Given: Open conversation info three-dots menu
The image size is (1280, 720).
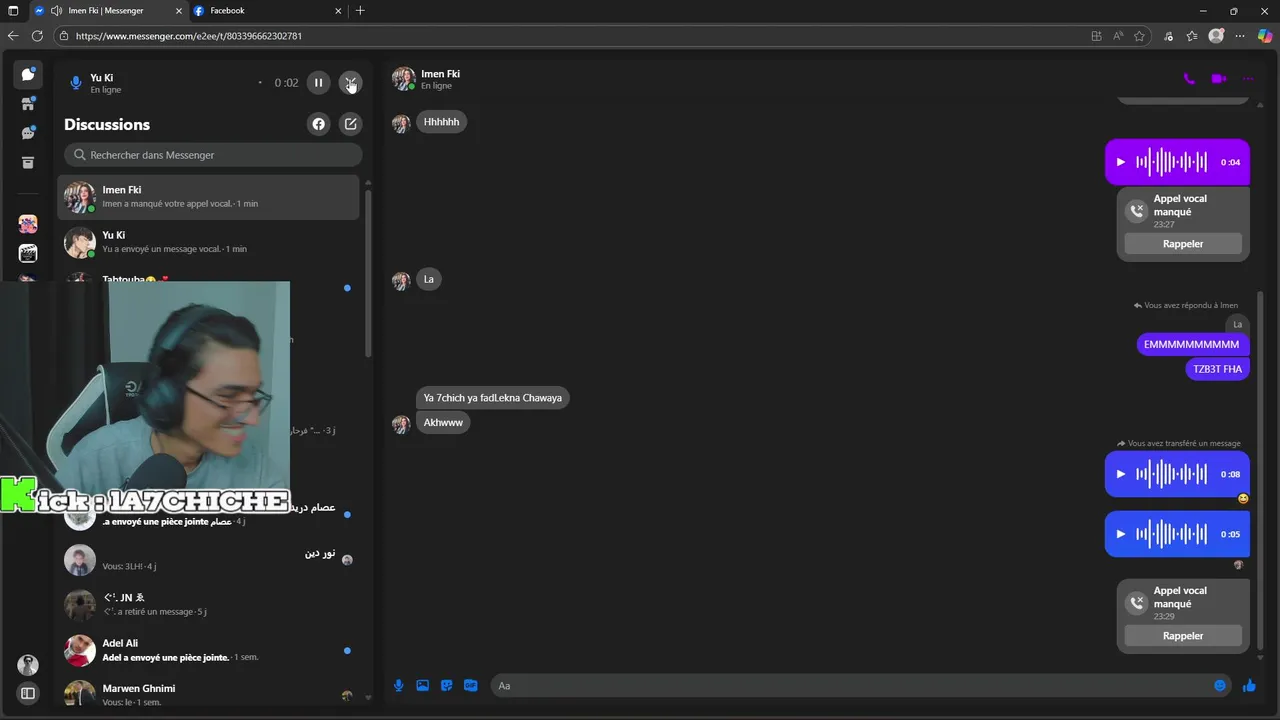Looking at the screenshot, I should [1248, 79].
